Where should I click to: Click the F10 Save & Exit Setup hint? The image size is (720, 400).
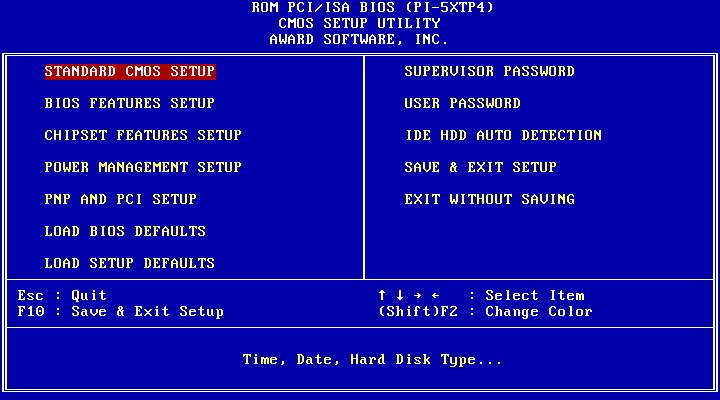(120, 311)
